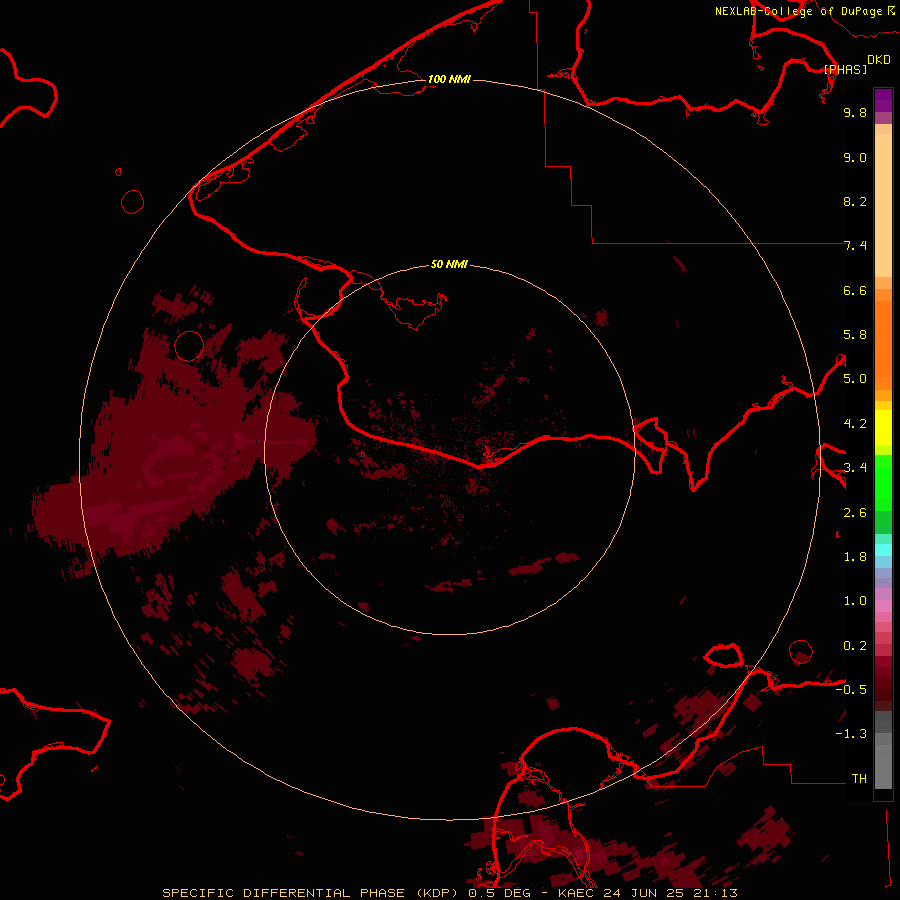900x900 pixels.
Task: Click the 3.4 scale value
Action: 855,468
